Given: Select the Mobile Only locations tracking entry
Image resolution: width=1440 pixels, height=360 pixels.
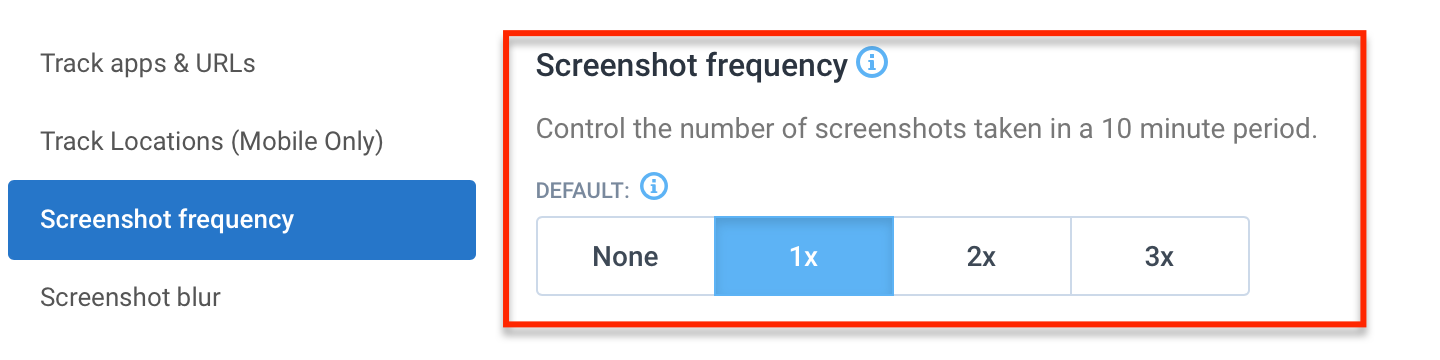Looking at the screenshot, I should point(212,142).
